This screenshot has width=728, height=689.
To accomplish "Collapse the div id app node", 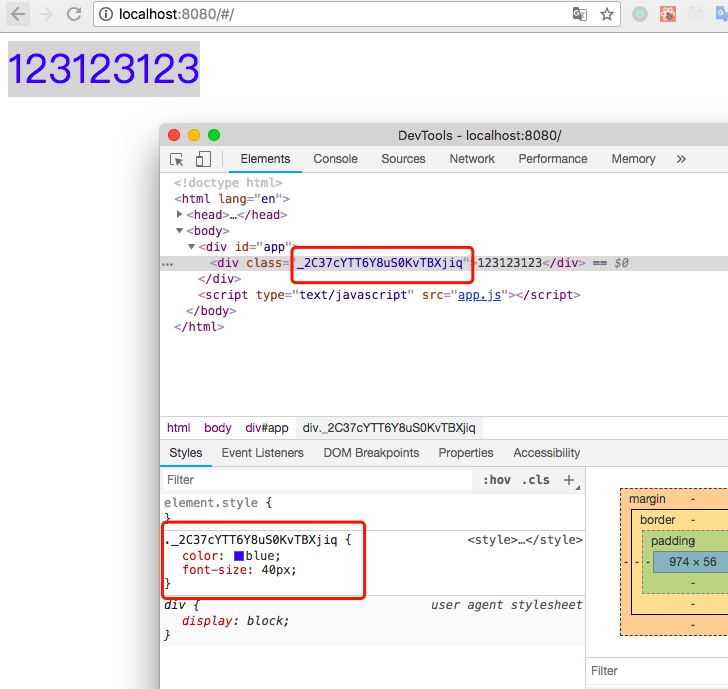I will [191, 247].
